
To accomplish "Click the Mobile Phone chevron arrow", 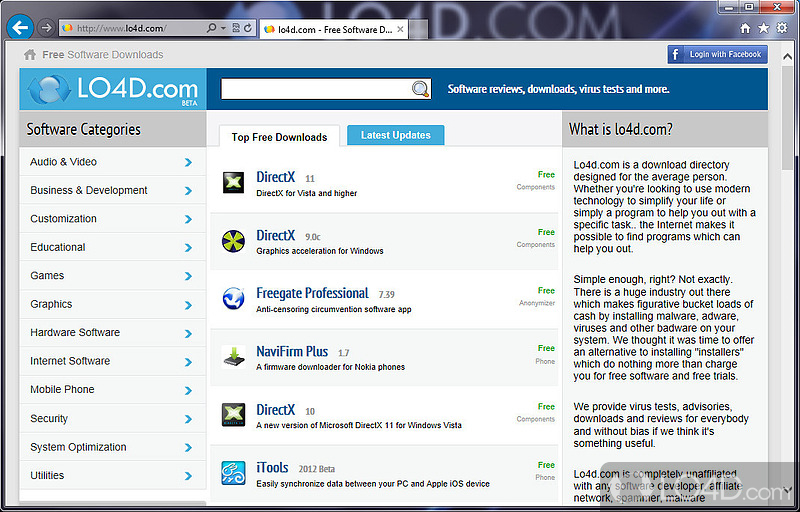I will click(x=188, y=391).
